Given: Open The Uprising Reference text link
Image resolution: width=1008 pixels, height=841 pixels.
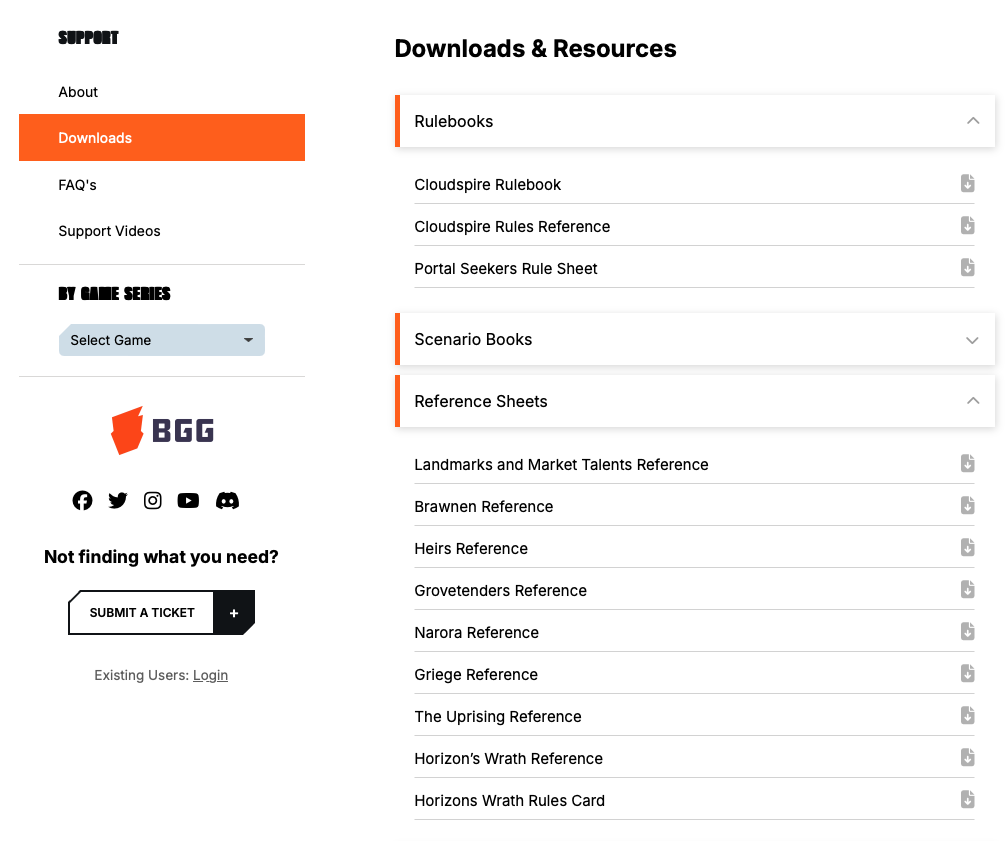Looking at the screenshot, I should point(498,716).
